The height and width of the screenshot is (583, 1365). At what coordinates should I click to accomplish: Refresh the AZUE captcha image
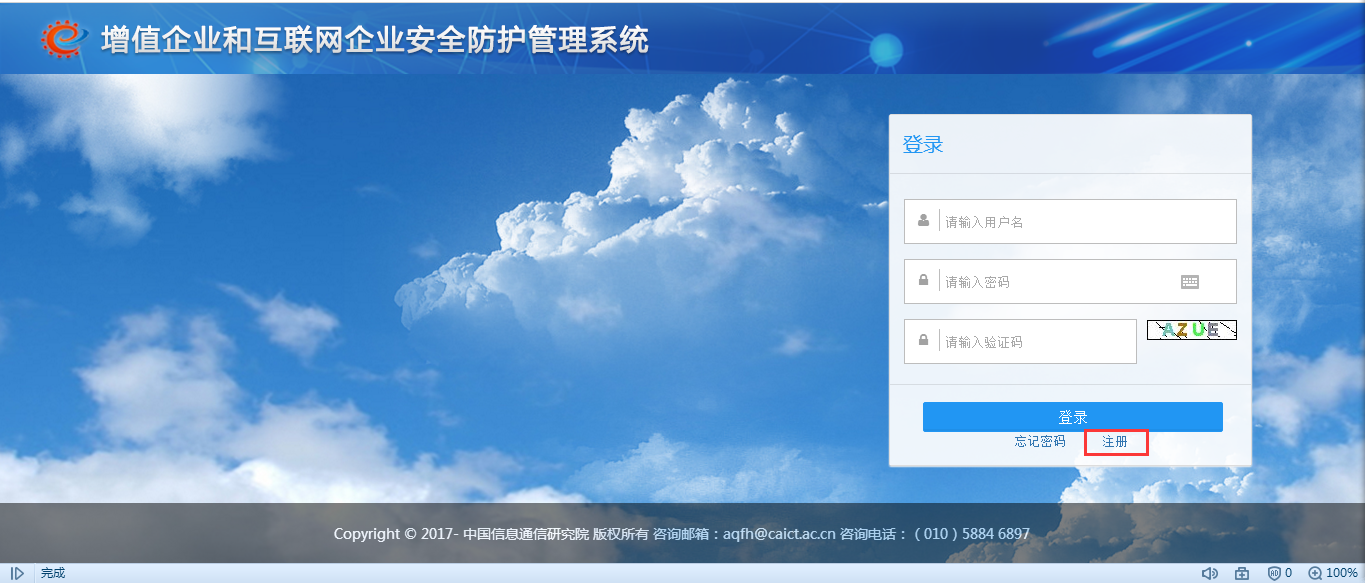1192,330
